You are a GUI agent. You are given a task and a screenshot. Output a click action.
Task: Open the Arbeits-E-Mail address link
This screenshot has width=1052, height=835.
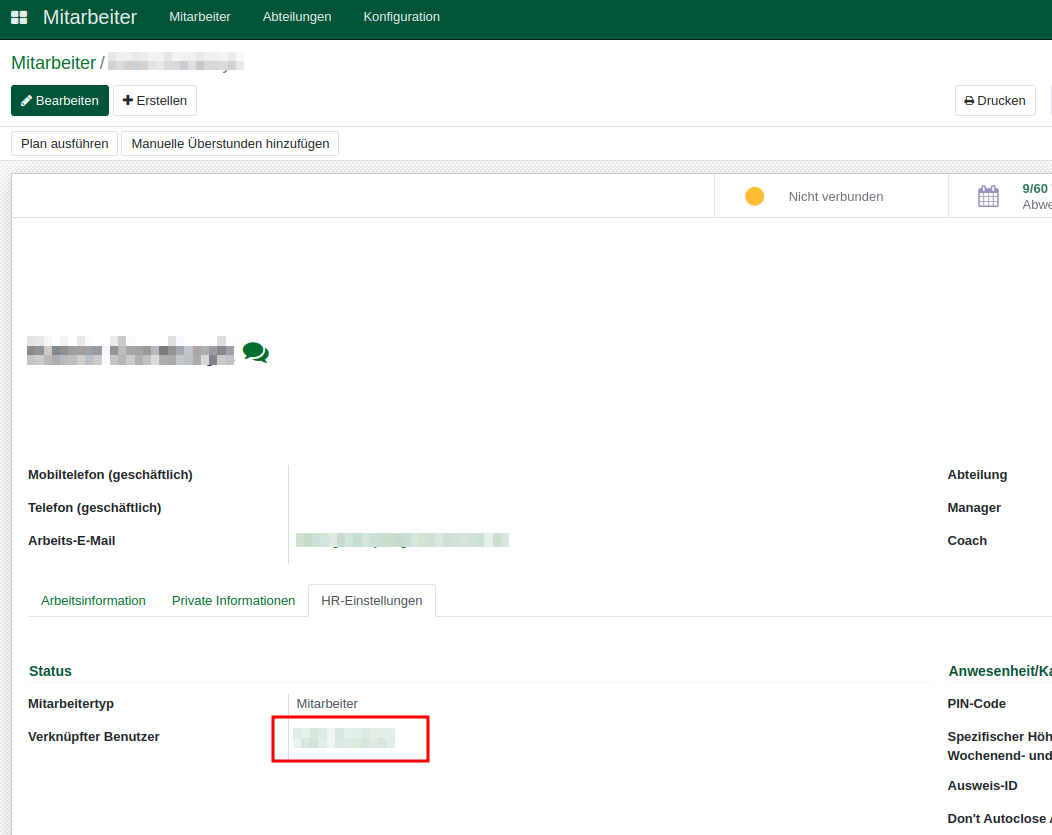pyautogui.click(x=402, y=540)
